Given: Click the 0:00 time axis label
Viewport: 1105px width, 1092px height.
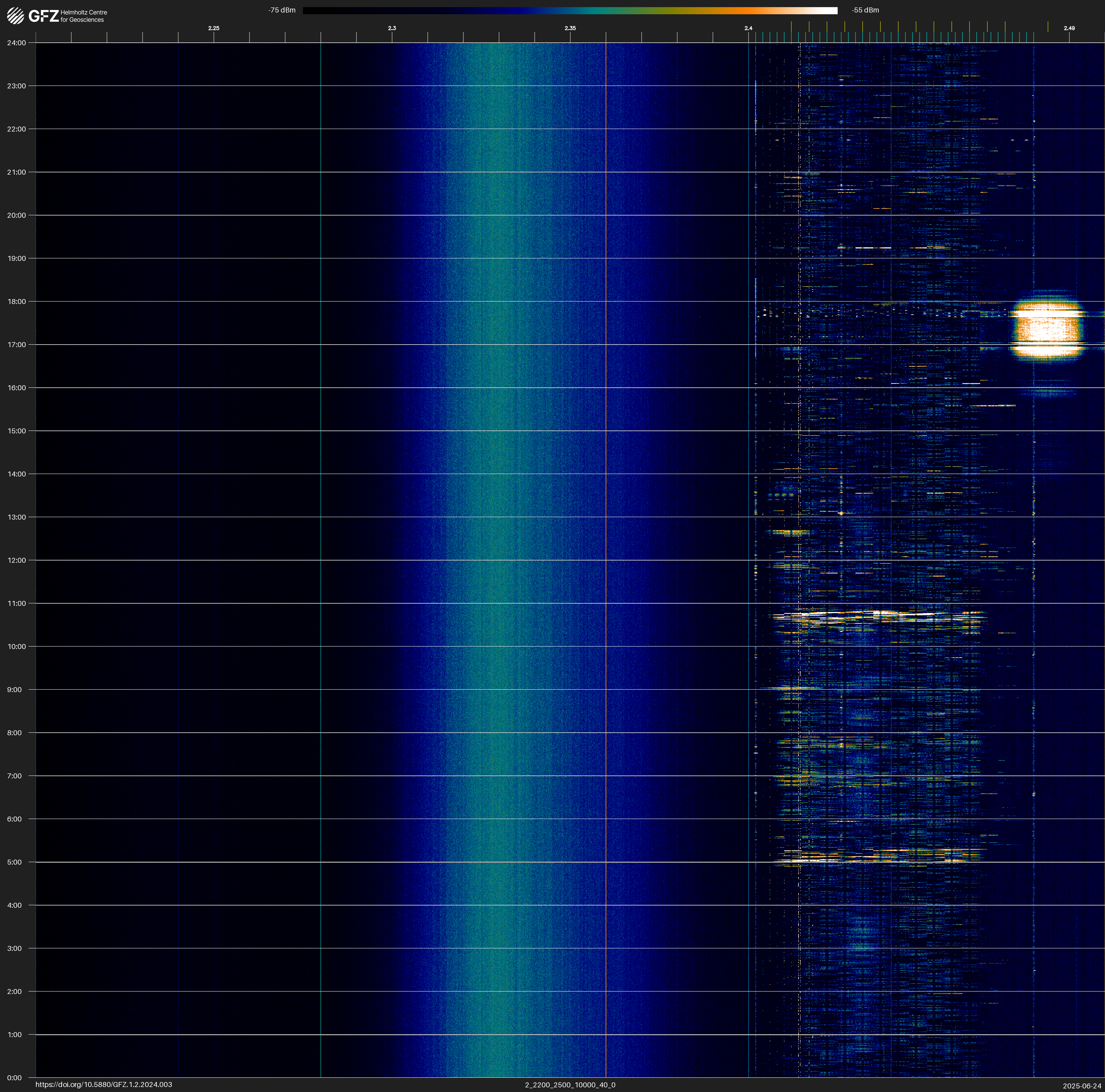Looking at the screenshot, I should (x=14, y=1078).
